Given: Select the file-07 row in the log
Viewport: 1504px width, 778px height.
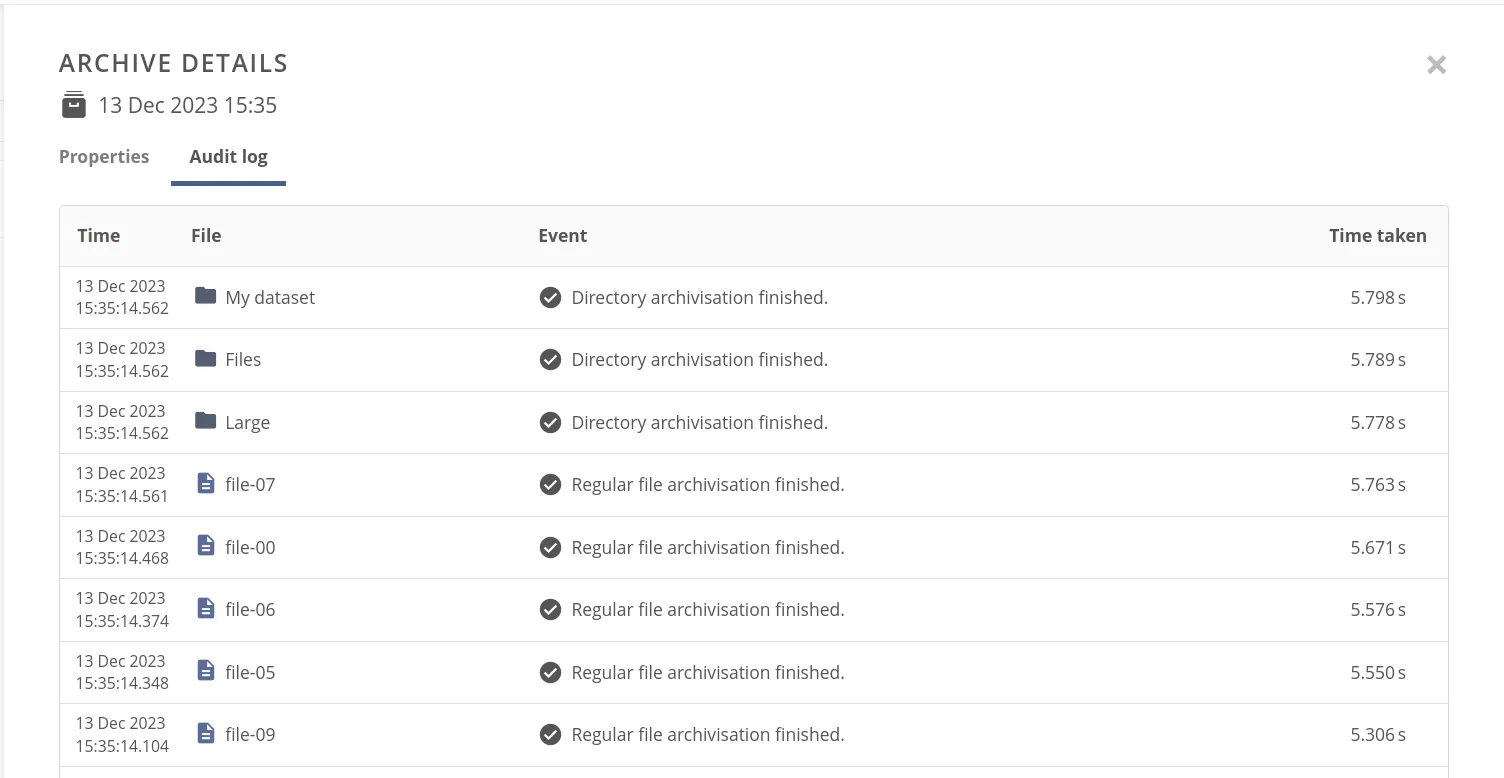Looking at the screenshot, I should tap(700, 484).
